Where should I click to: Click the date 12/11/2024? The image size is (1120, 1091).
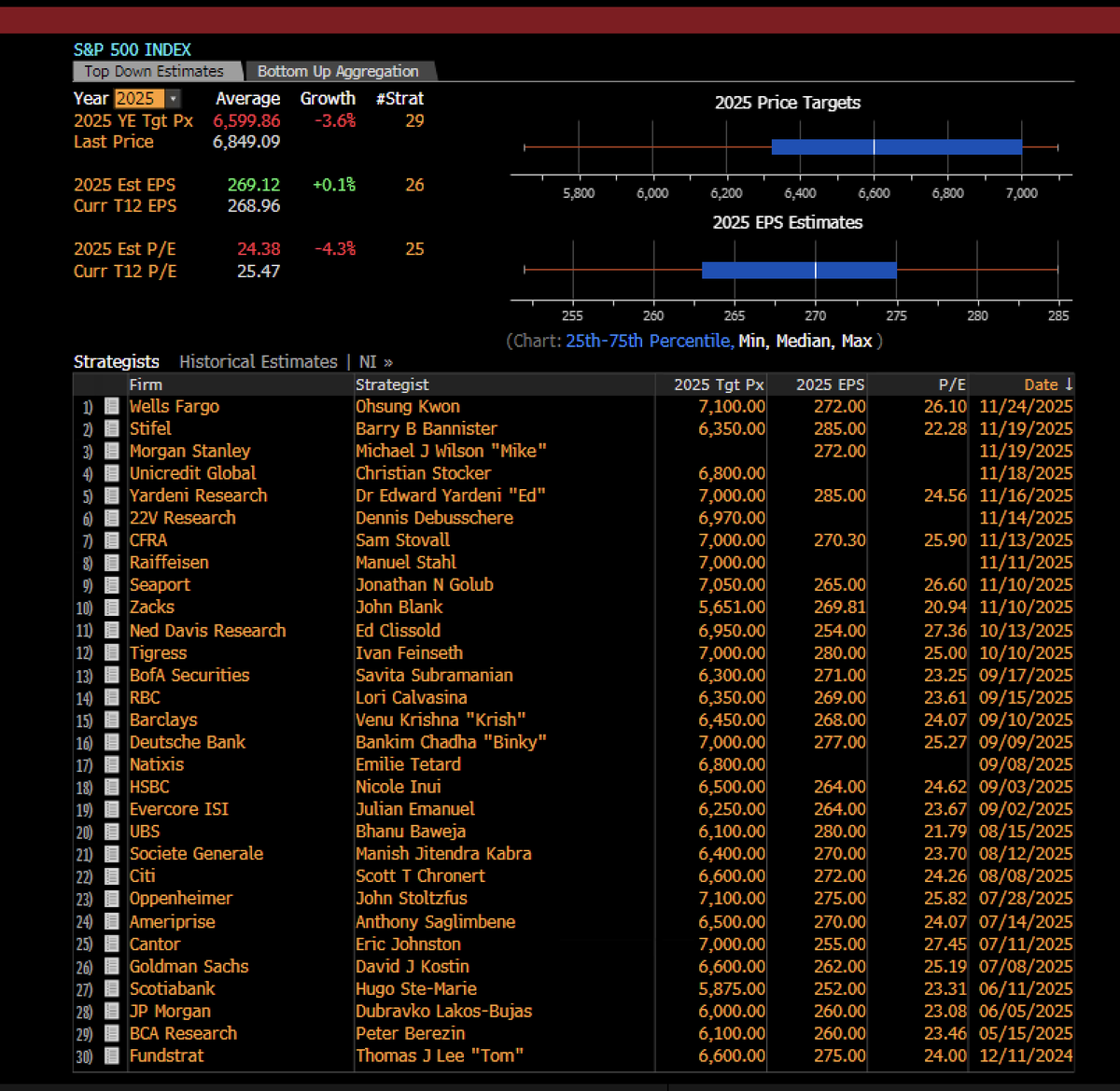pyautogui.click(x=1027, y=1056)
